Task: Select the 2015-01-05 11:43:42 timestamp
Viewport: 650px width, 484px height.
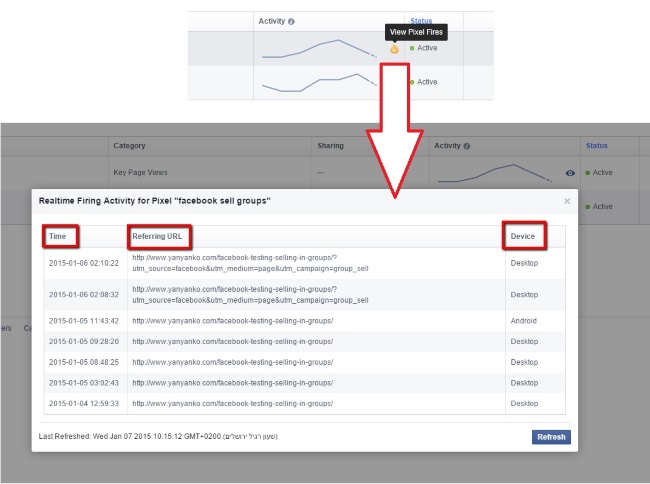Action: coord(84,321)
